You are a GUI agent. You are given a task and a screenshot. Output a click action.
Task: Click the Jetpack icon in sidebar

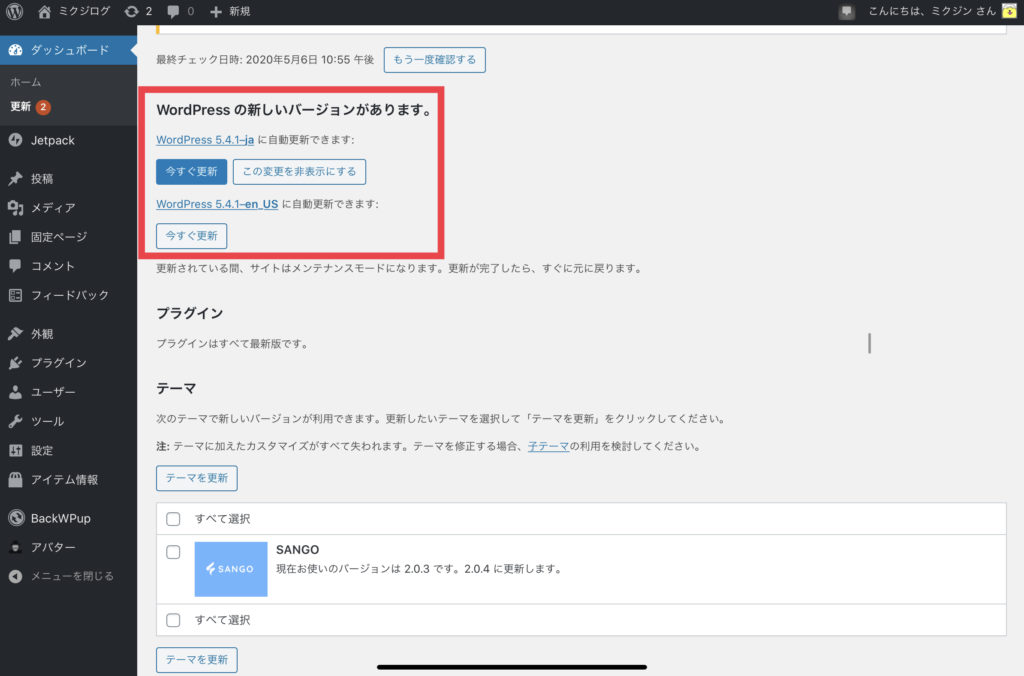(15, 140)
